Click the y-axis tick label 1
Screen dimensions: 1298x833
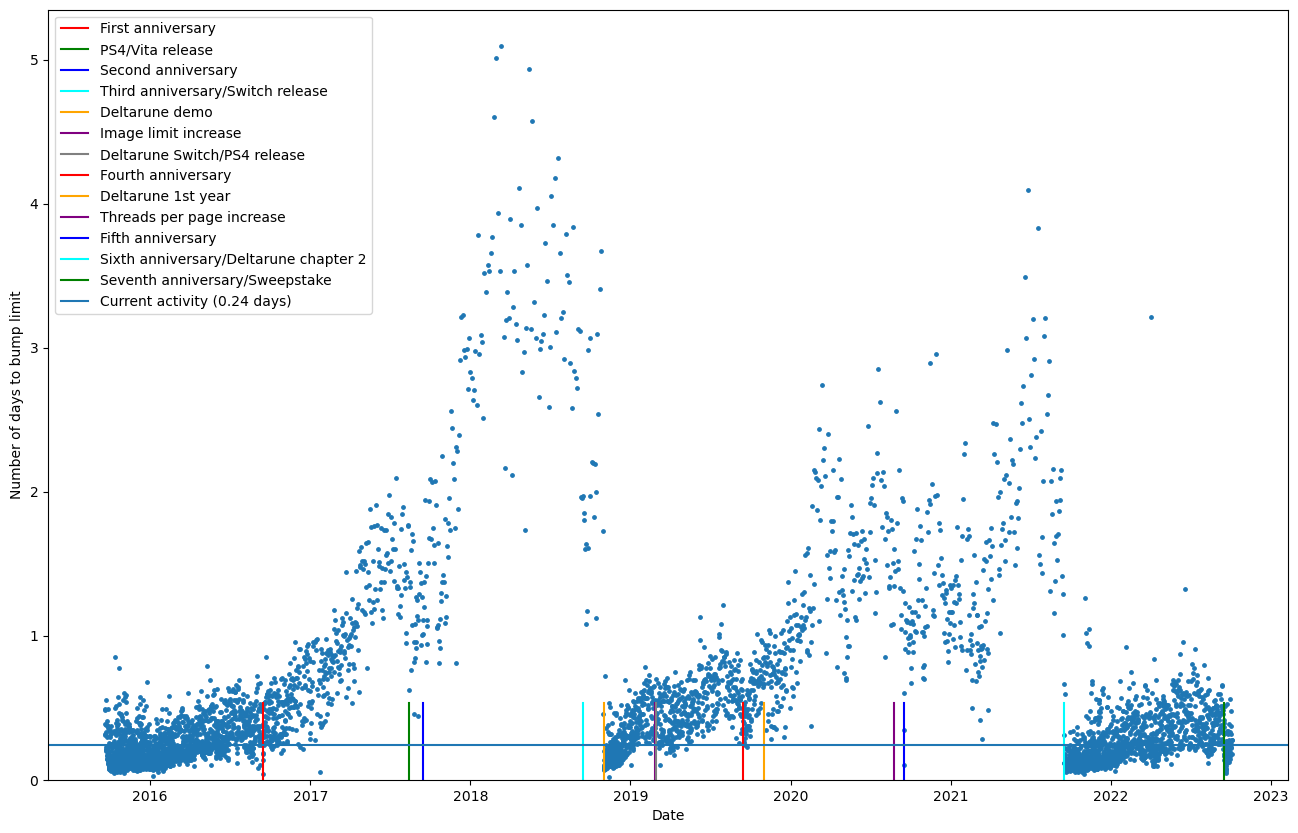click(x=33, y=636)
